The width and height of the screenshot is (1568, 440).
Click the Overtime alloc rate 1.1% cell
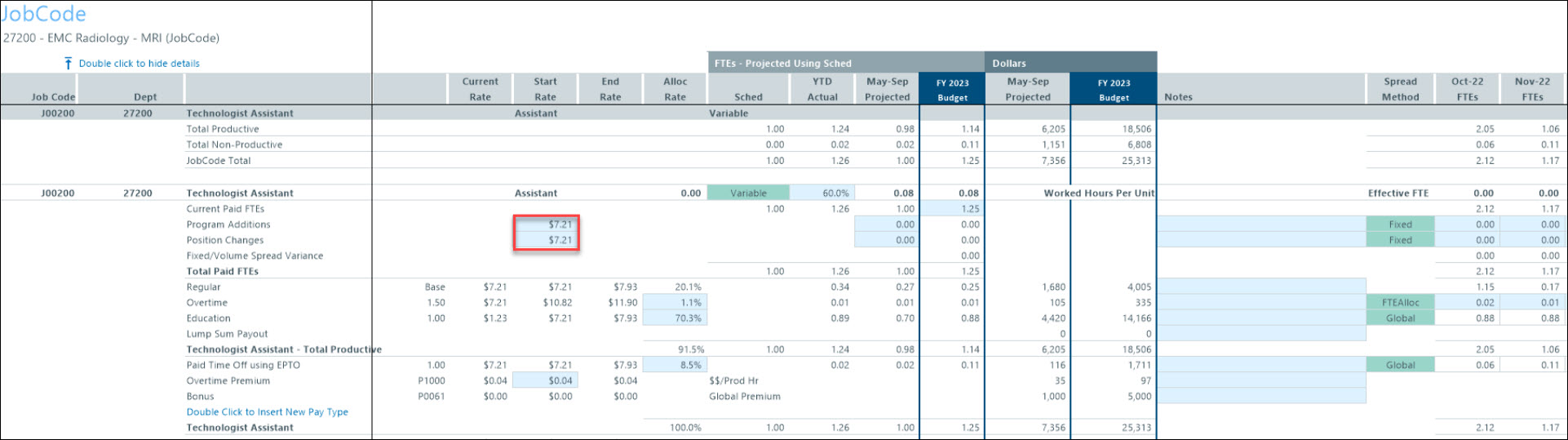pos(675,303)
